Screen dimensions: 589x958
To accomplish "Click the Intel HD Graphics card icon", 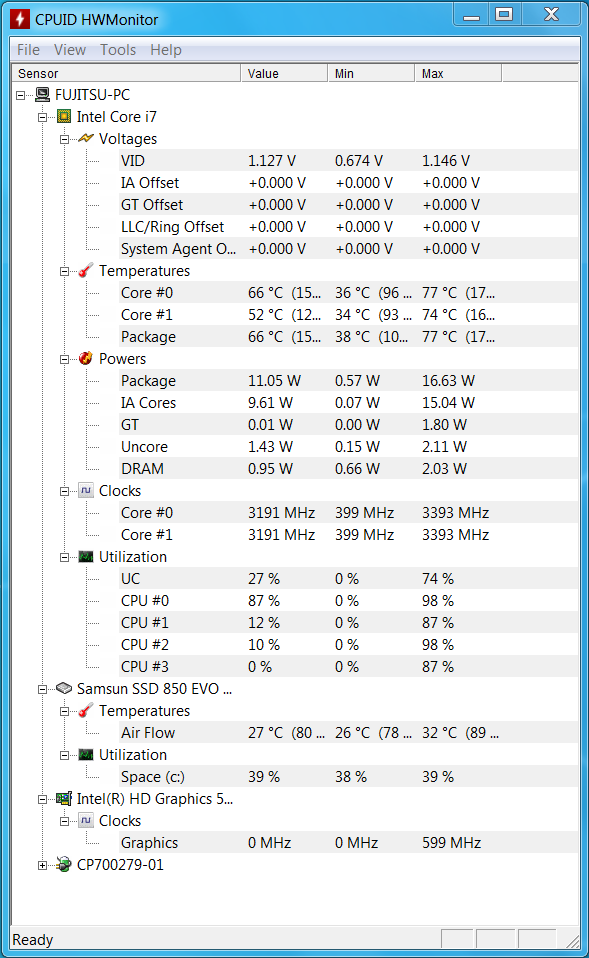I will tap(64, 799).
